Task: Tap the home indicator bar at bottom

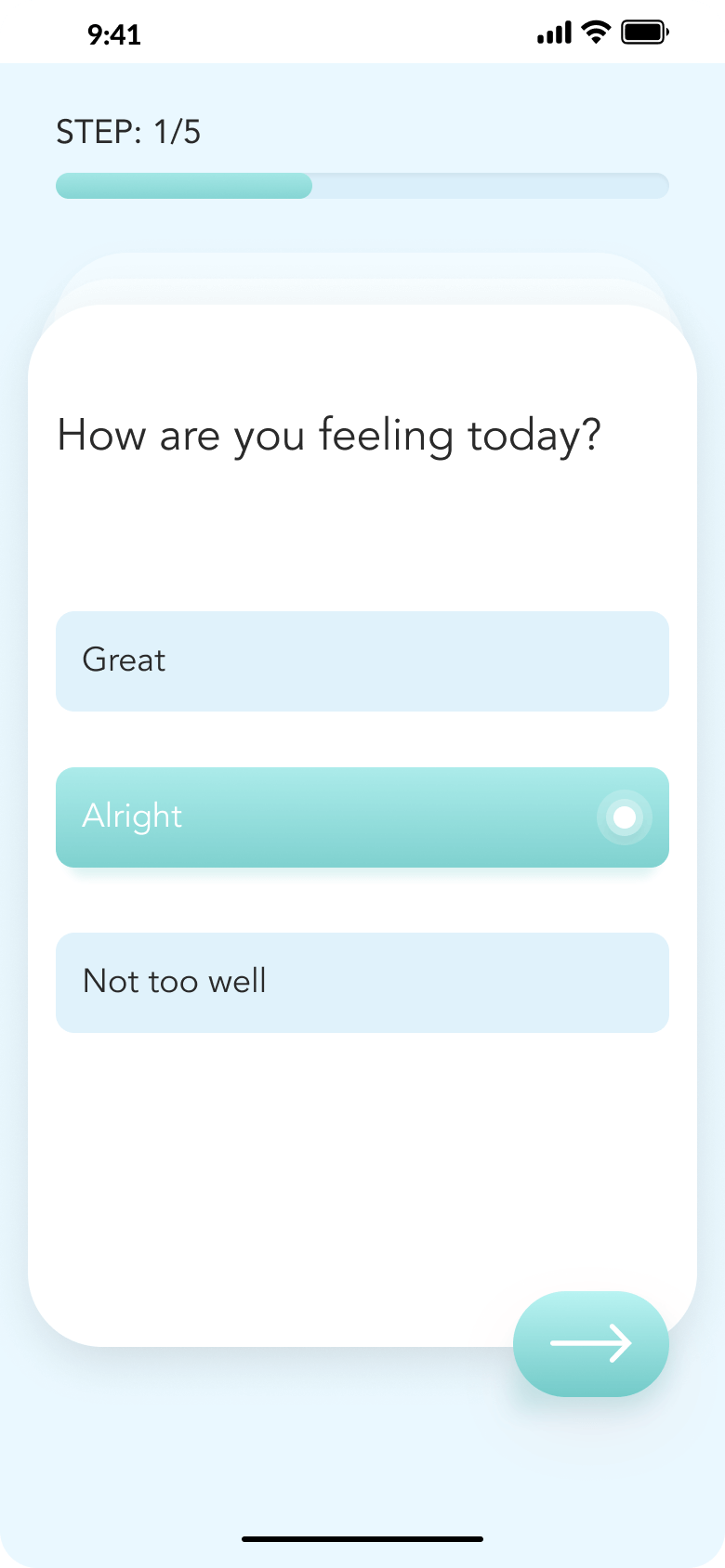Action: click(x=362, y=1539)
